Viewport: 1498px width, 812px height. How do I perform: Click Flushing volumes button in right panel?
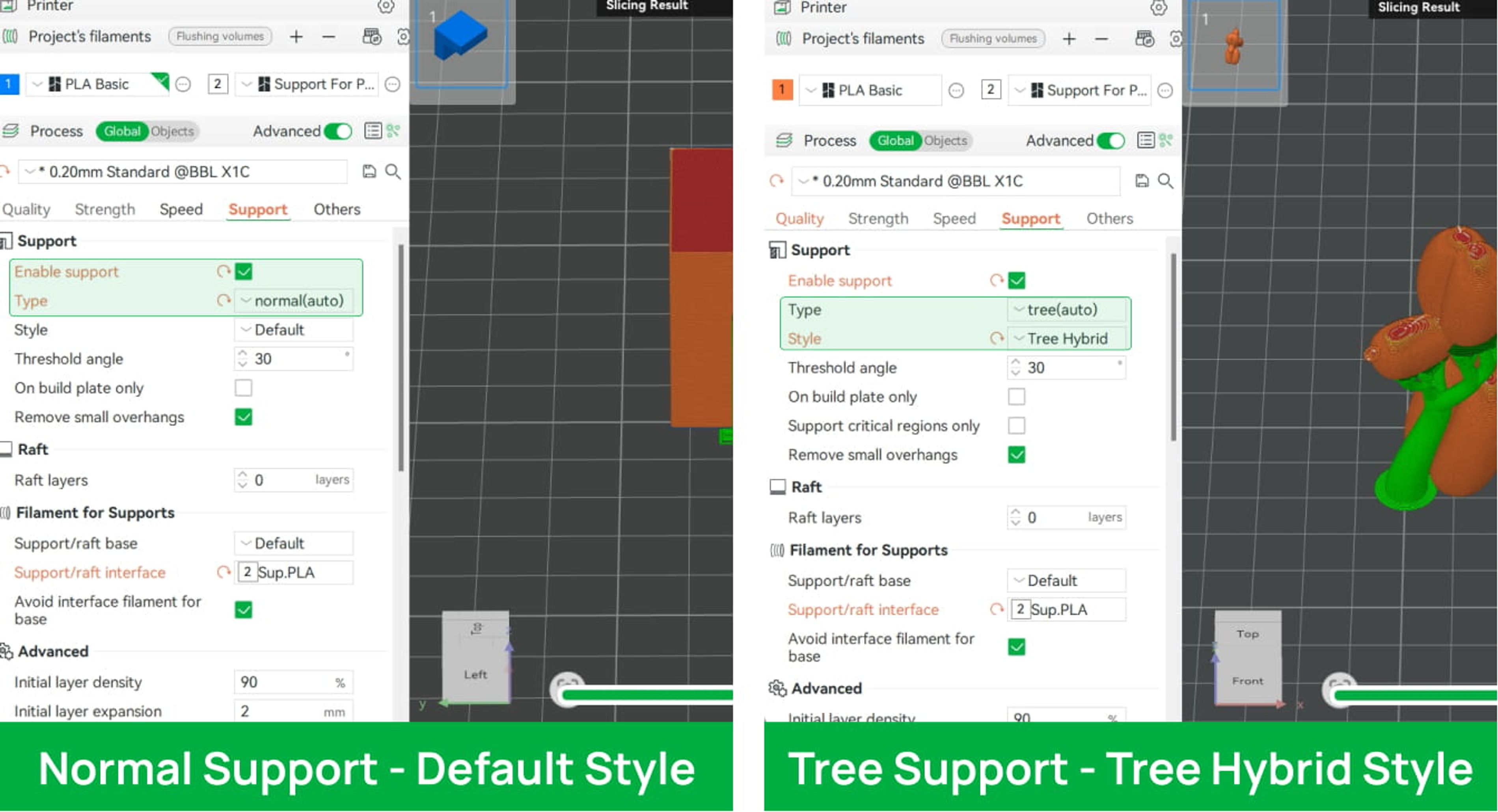993,38
